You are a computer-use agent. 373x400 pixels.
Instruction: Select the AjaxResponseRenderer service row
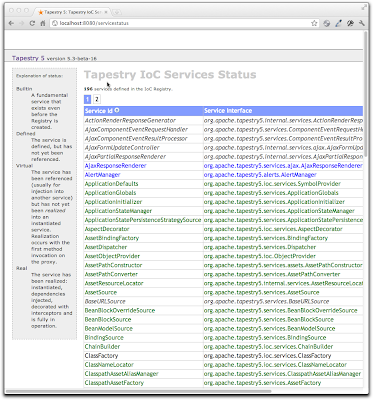pyautogui.click(x=223, y=166)
